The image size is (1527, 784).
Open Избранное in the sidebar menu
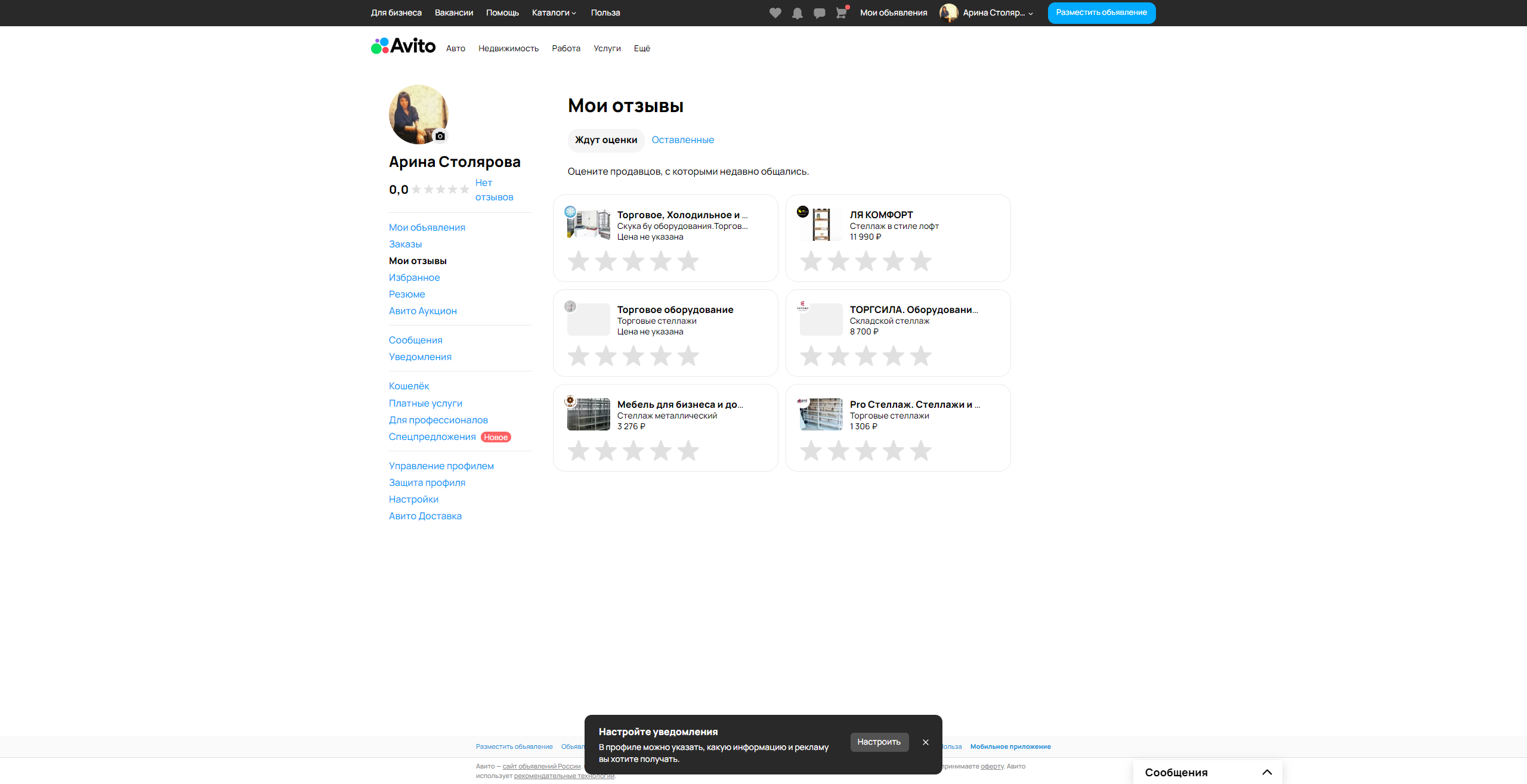pos(414,277)
